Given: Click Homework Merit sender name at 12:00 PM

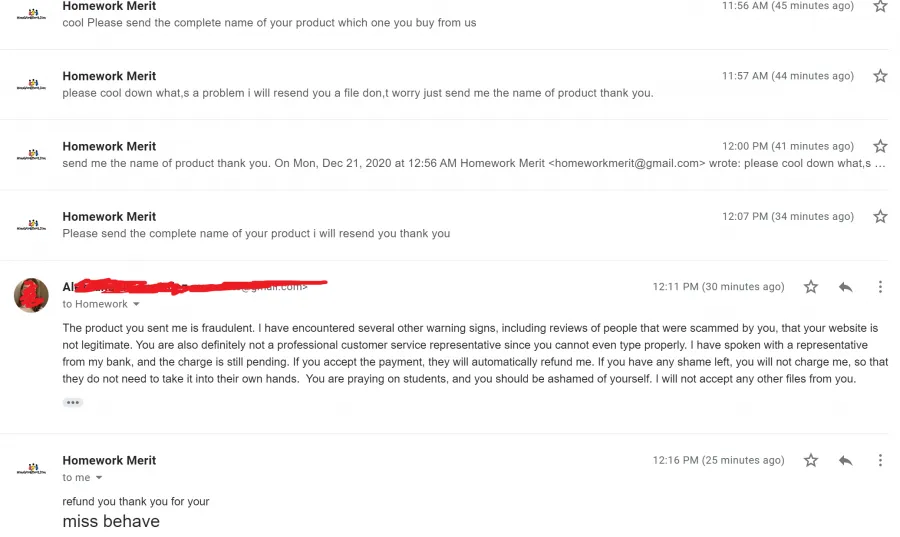Looking at the screenshot, I should [109, 146].
